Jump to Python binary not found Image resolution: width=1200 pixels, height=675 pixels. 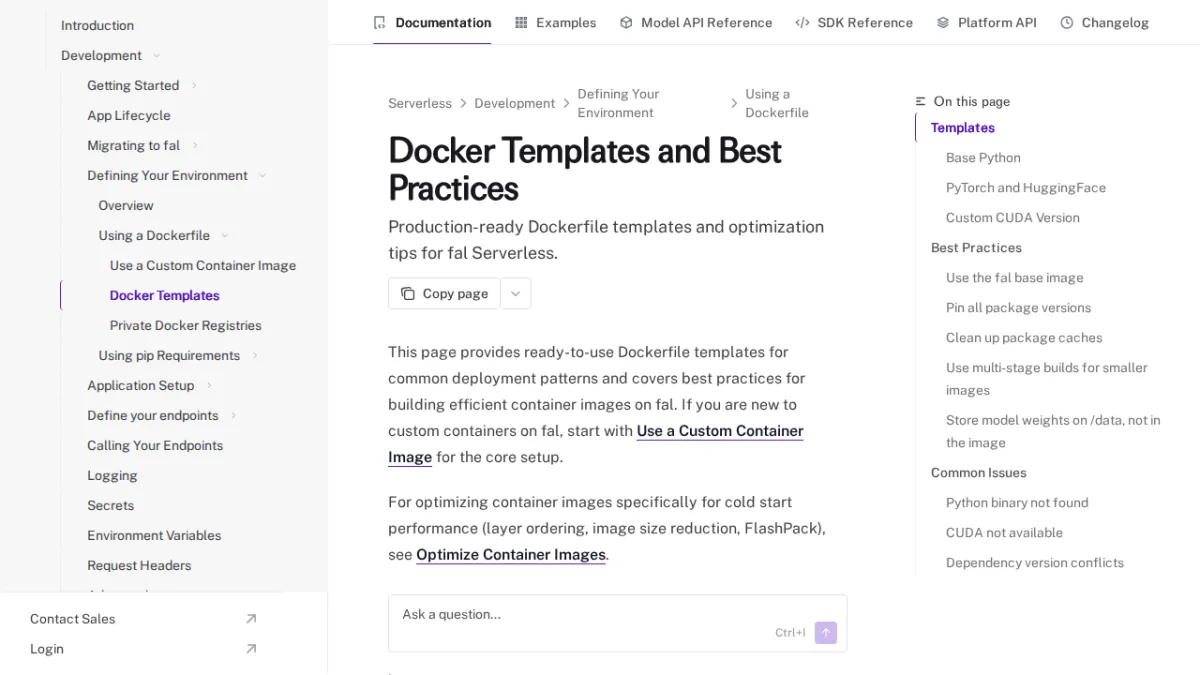1017,503
